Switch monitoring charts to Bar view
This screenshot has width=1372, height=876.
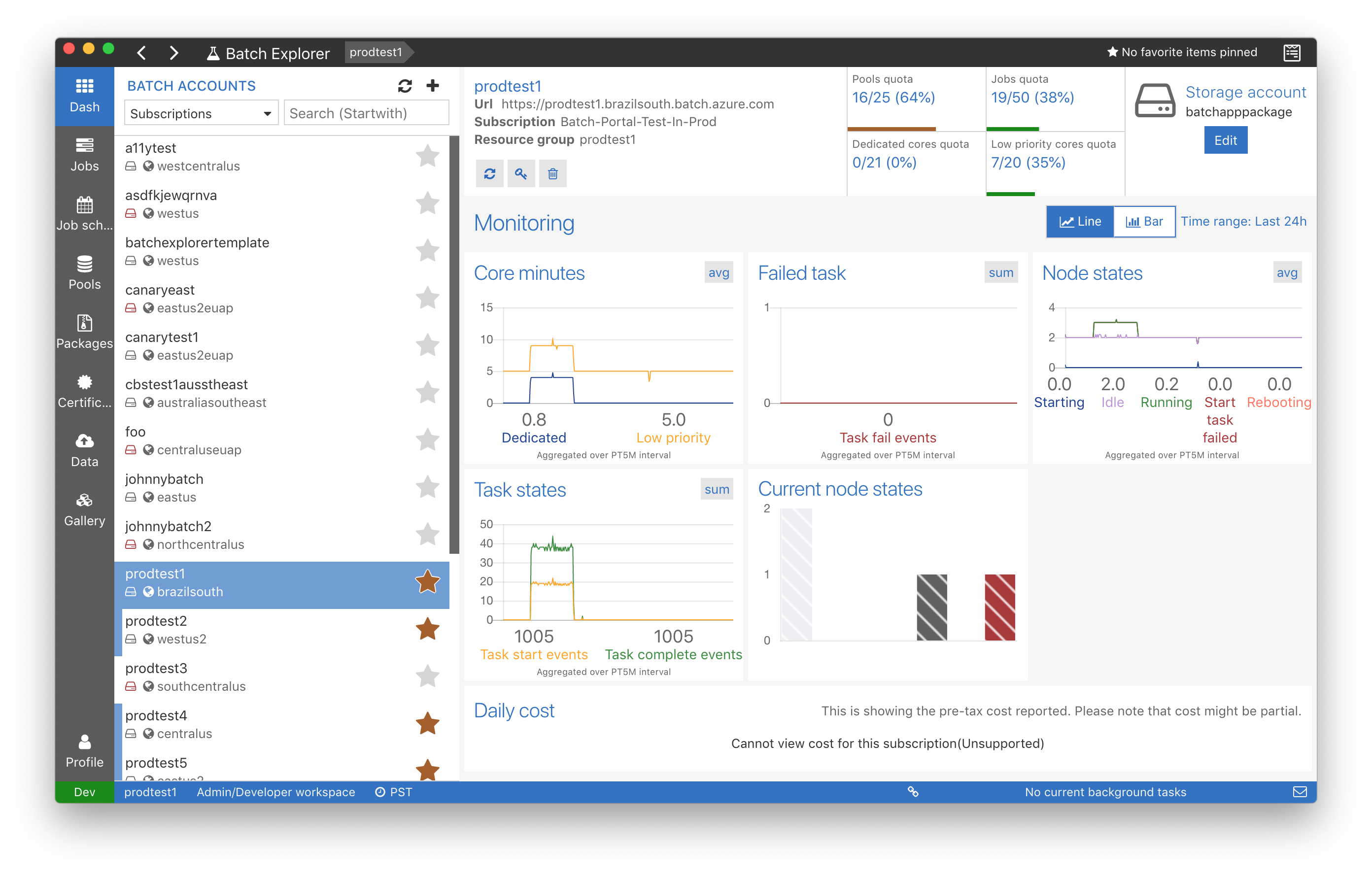tap(1144, 221)
